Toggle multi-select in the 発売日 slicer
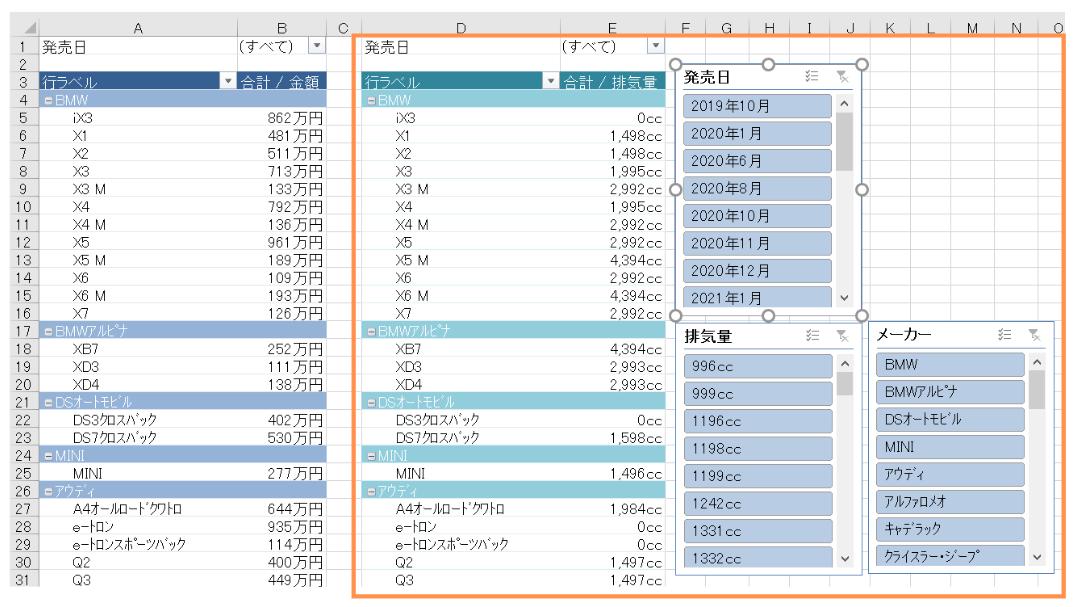Viewport: 1075px width, 607px height. click(813, 77)
